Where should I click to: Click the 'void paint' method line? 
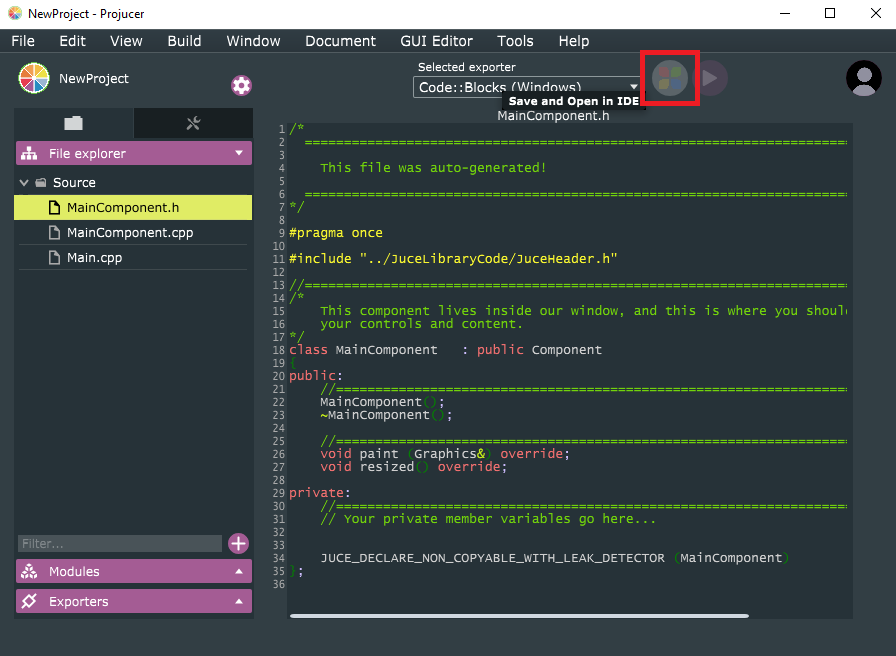(445, 454)
